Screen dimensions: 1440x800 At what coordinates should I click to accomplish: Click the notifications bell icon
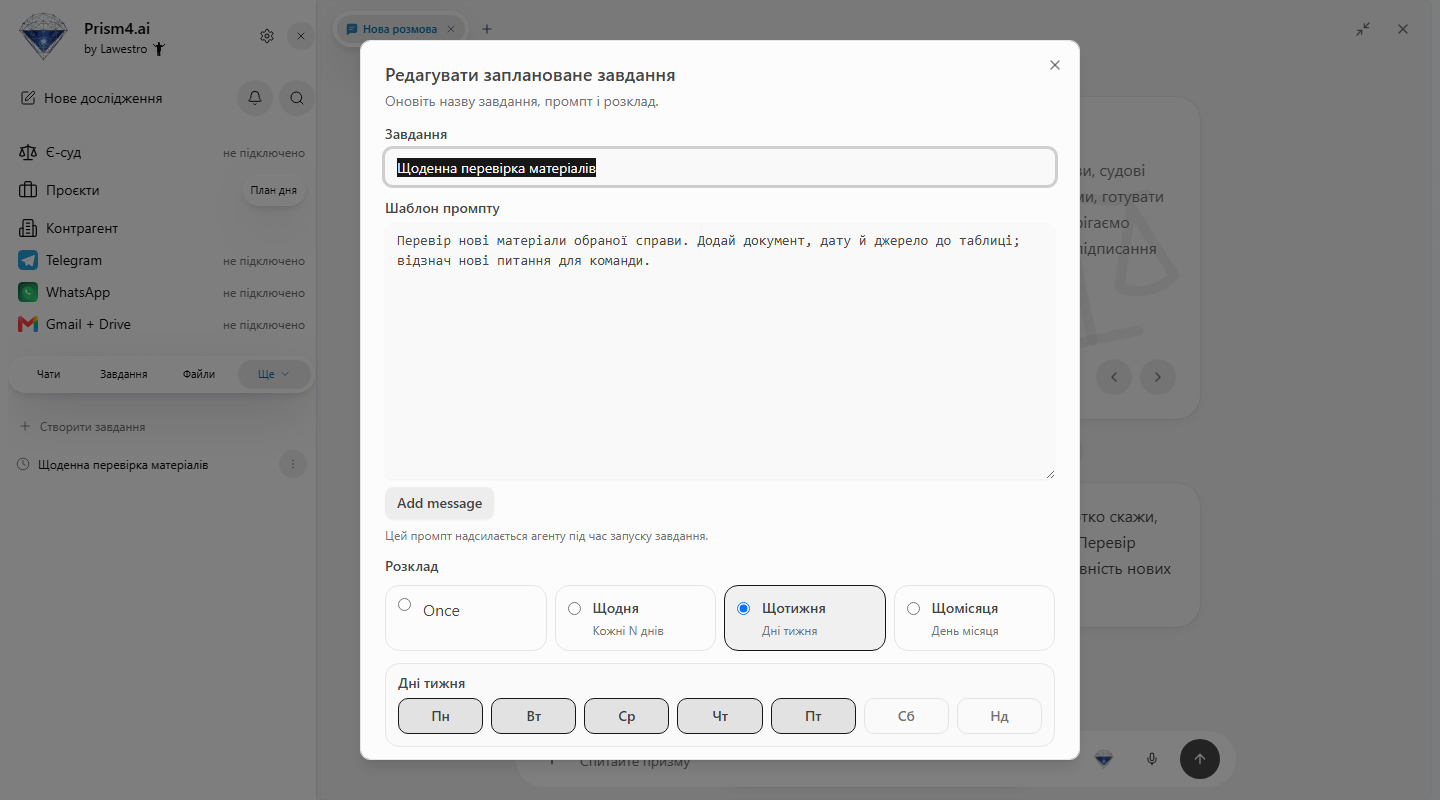[255, 98]
